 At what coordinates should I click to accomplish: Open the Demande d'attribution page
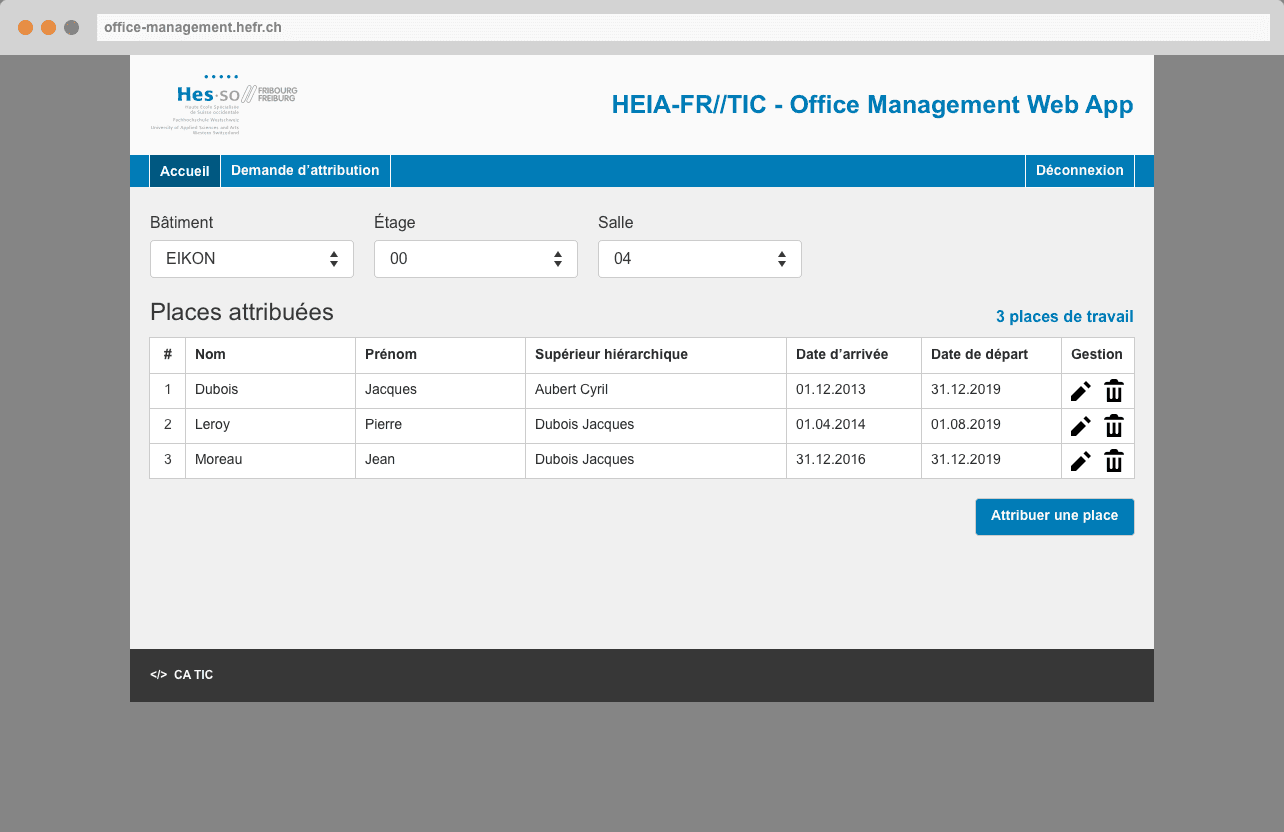click(x=305, y=170)
